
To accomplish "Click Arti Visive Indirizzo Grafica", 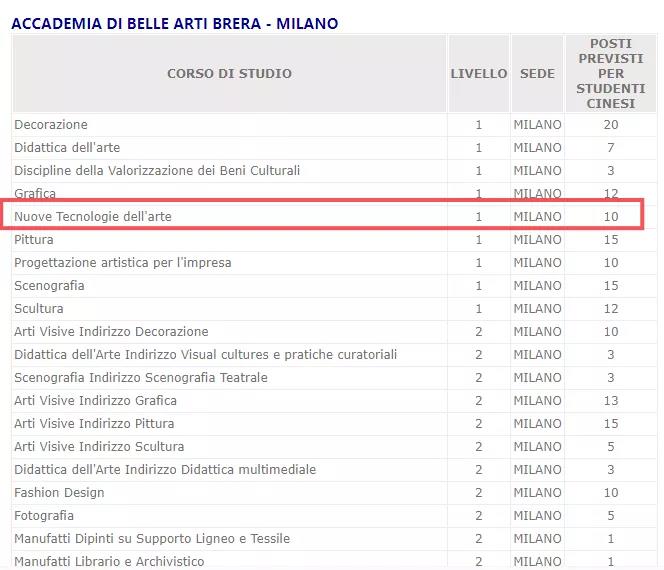I will click(95, 400).
